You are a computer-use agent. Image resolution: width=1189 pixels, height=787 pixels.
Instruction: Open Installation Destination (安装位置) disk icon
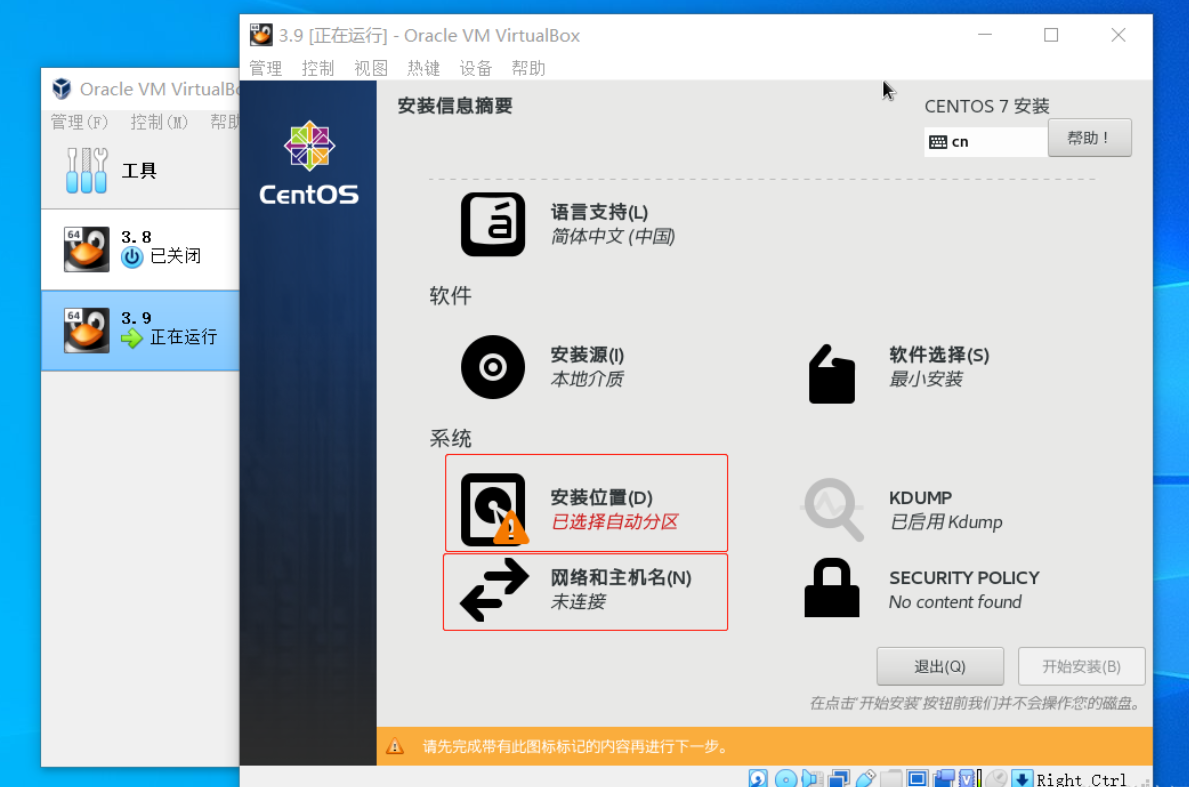coord(494,509)
